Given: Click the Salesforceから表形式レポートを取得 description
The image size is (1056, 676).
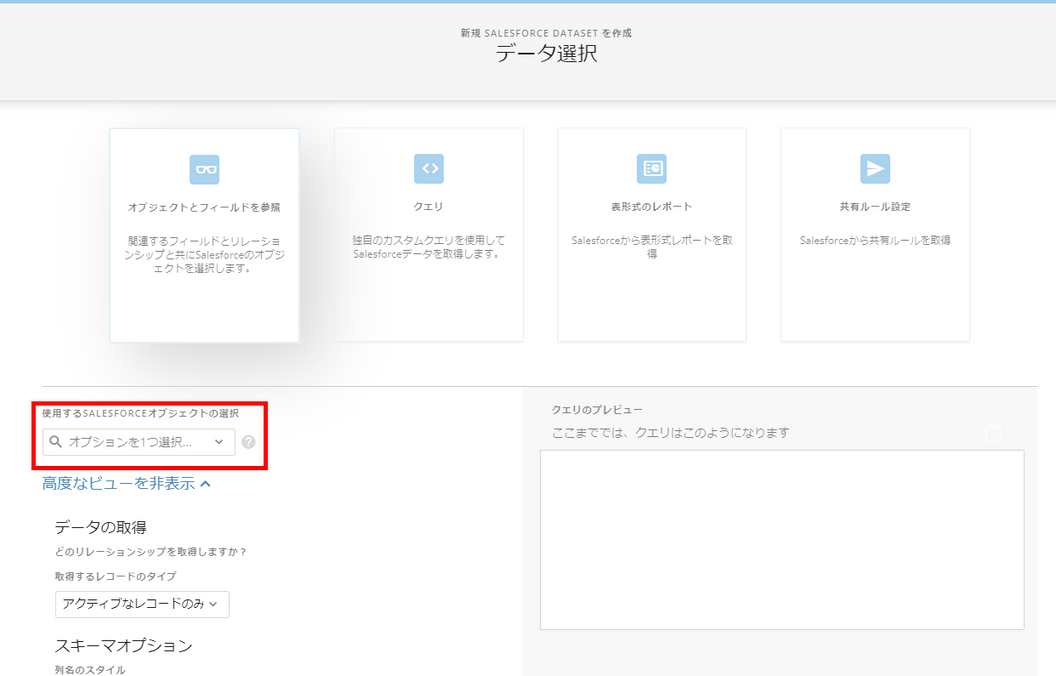Looking at the screenshot, I should 652,247.
